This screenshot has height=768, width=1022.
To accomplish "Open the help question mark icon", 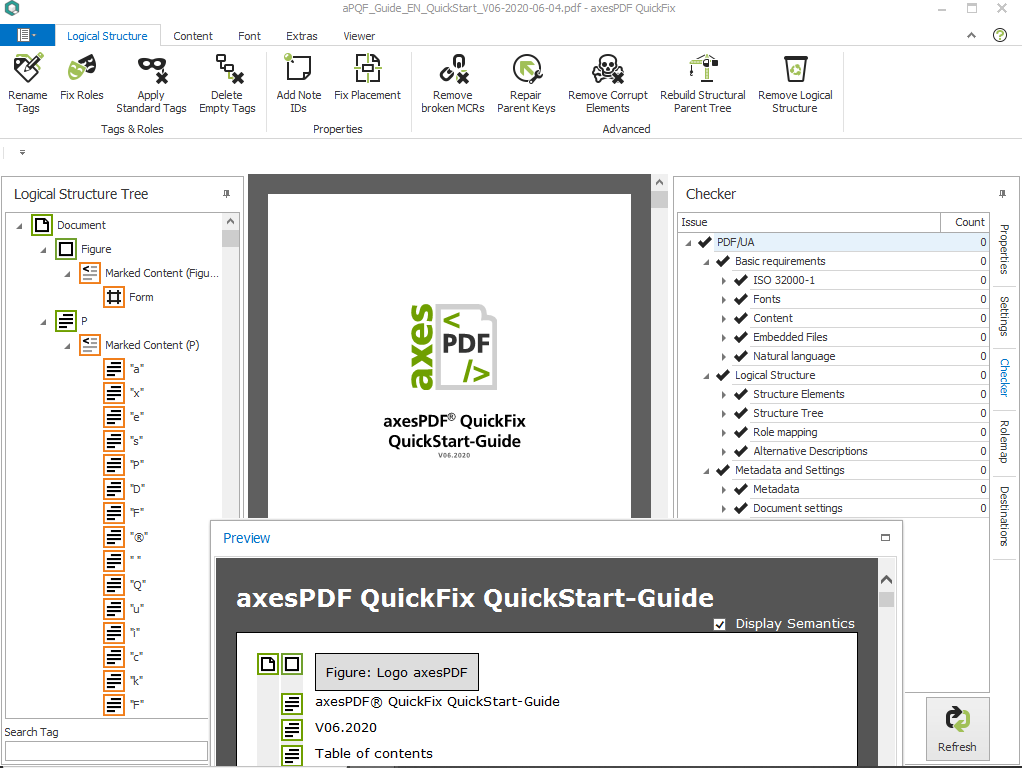I will coord(1000,35).
